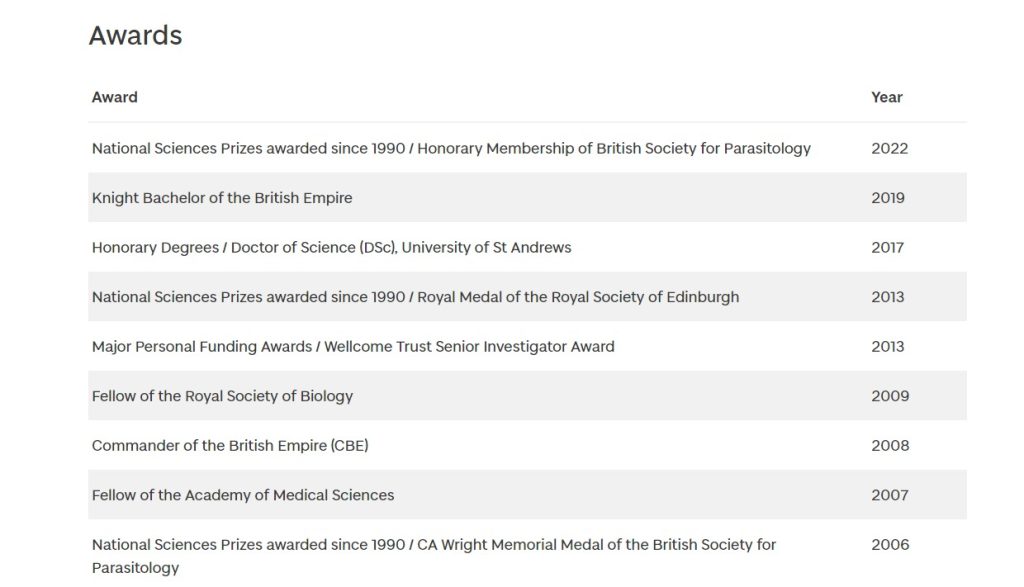
Task: Click the Knight Bachelor of the British Empire entry
Action: coord(222,198)
